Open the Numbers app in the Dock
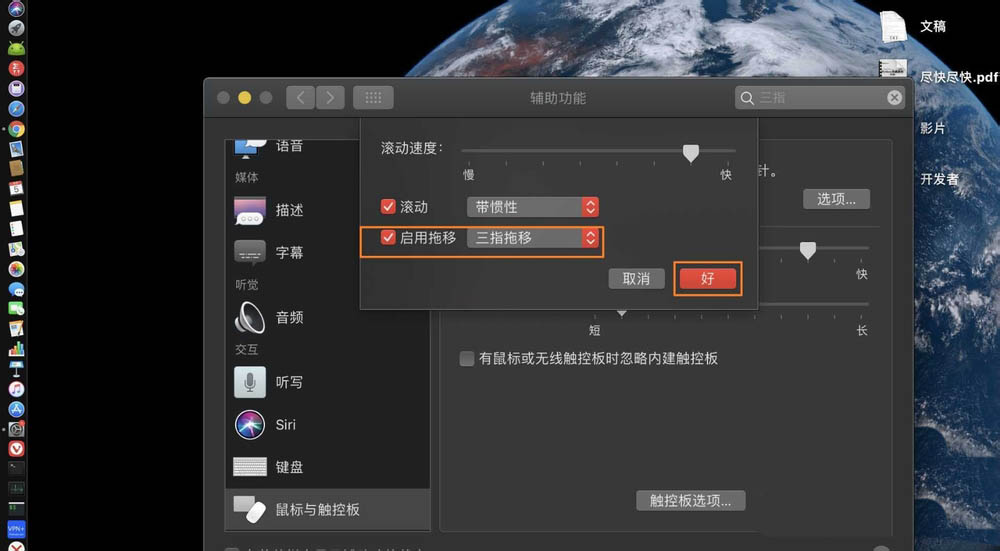Image resolution: width=1000 pixels, height=551 pixels. tap(16, 349)
